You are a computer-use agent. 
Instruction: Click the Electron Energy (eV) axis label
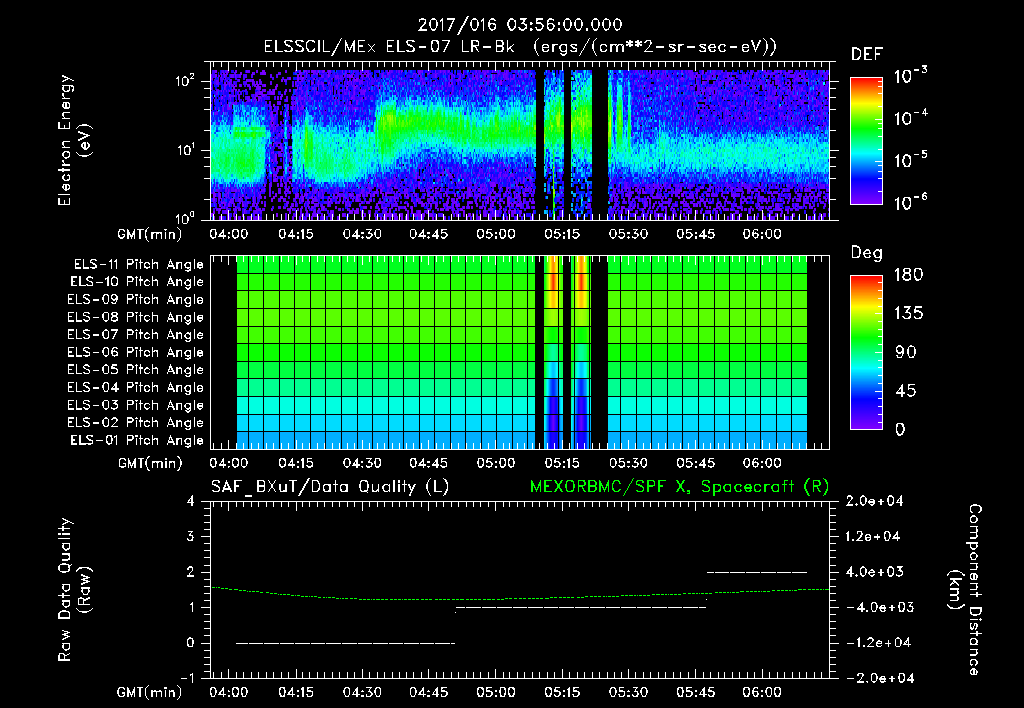click(x=74, y=140)
